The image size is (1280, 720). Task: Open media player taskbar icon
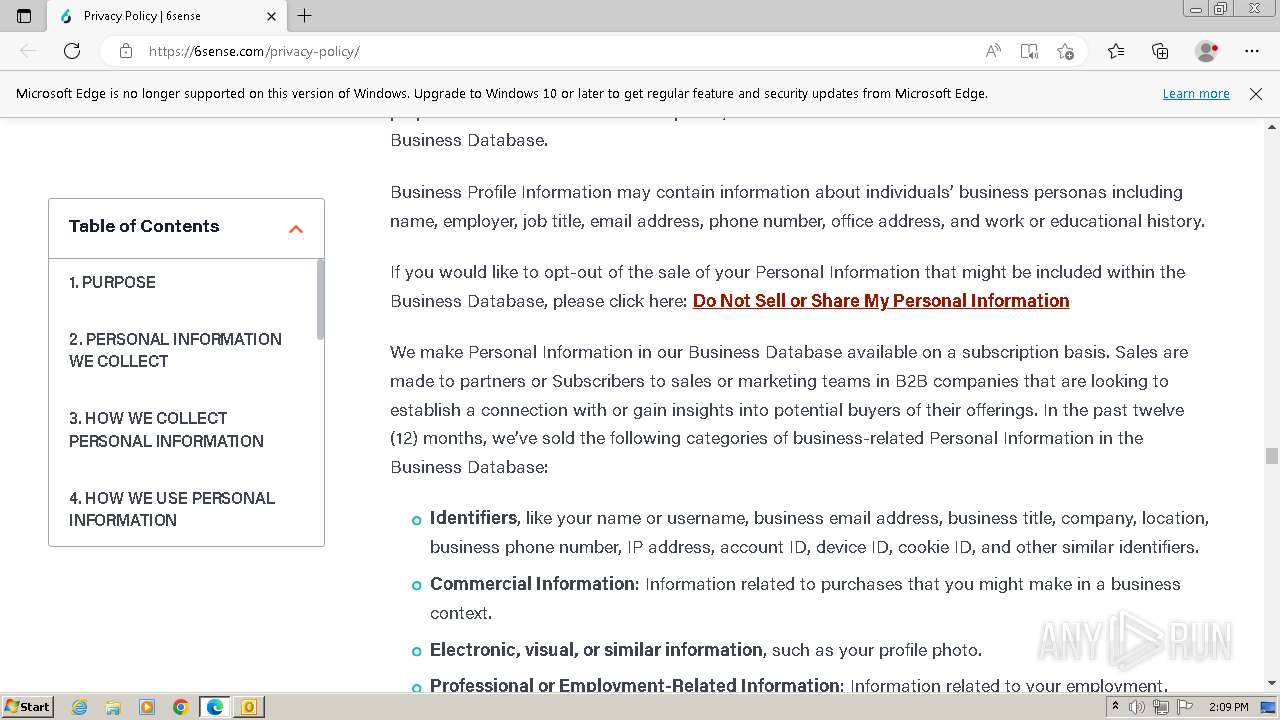tap(147, 707)
